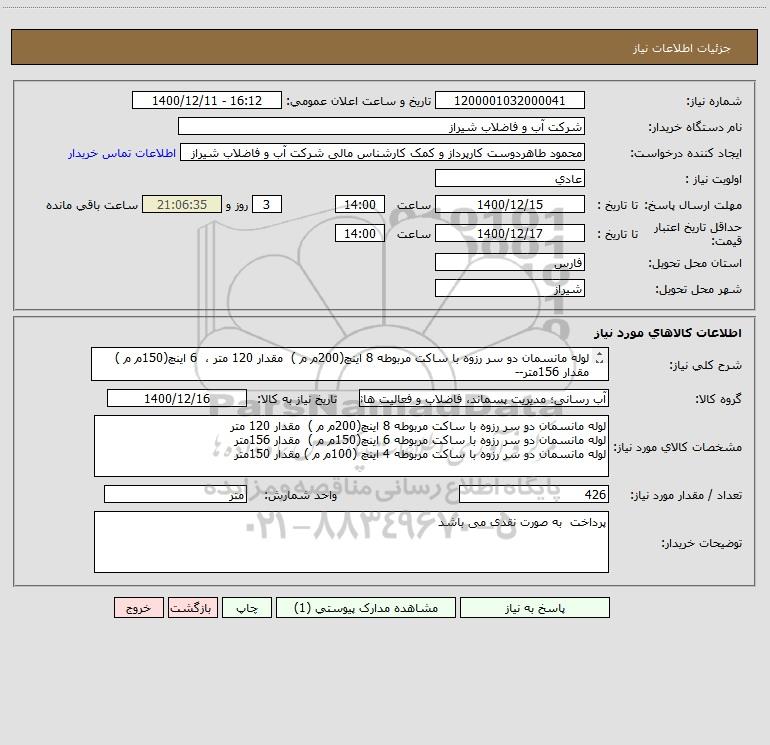This screenshot has height=745, width=770.
Task: Click the announcement date field 1400/12/11 - 16:12
Action: click(x=207, y=100)
